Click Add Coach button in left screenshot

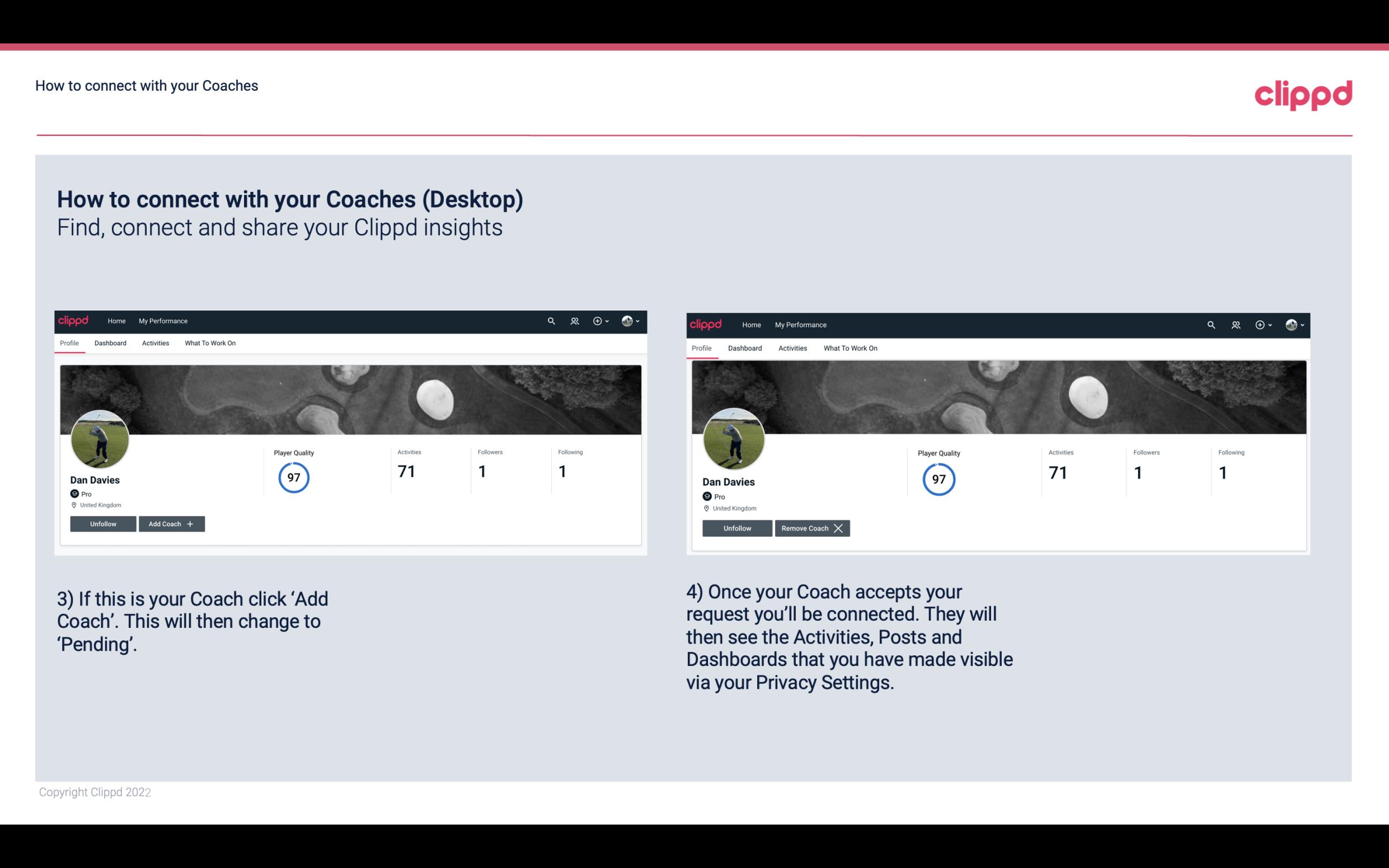click(170, 523)
